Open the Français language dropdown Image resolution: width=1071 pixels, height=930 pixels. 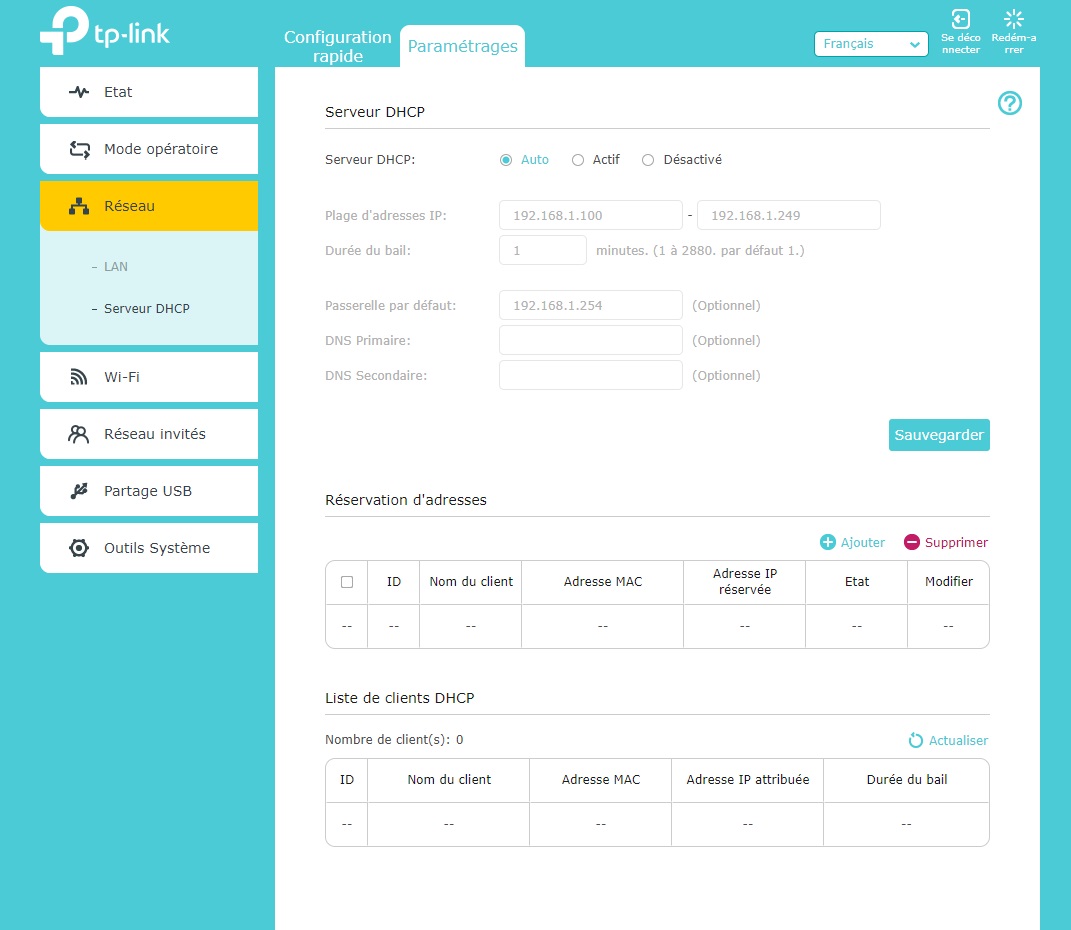coord(871,44)
